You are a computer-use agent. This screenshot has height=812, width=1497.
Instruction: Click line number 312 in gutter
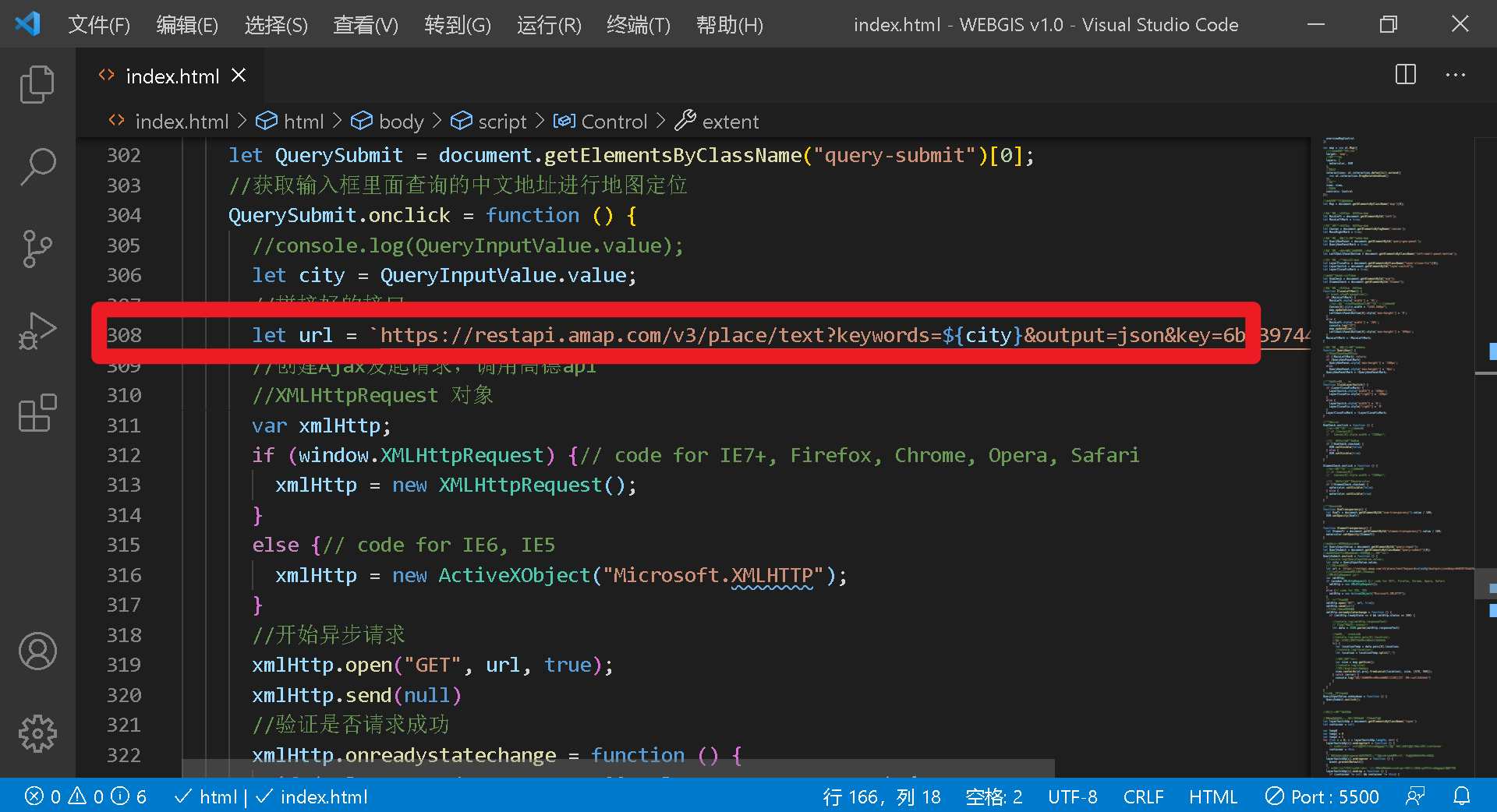pos(124,455)
